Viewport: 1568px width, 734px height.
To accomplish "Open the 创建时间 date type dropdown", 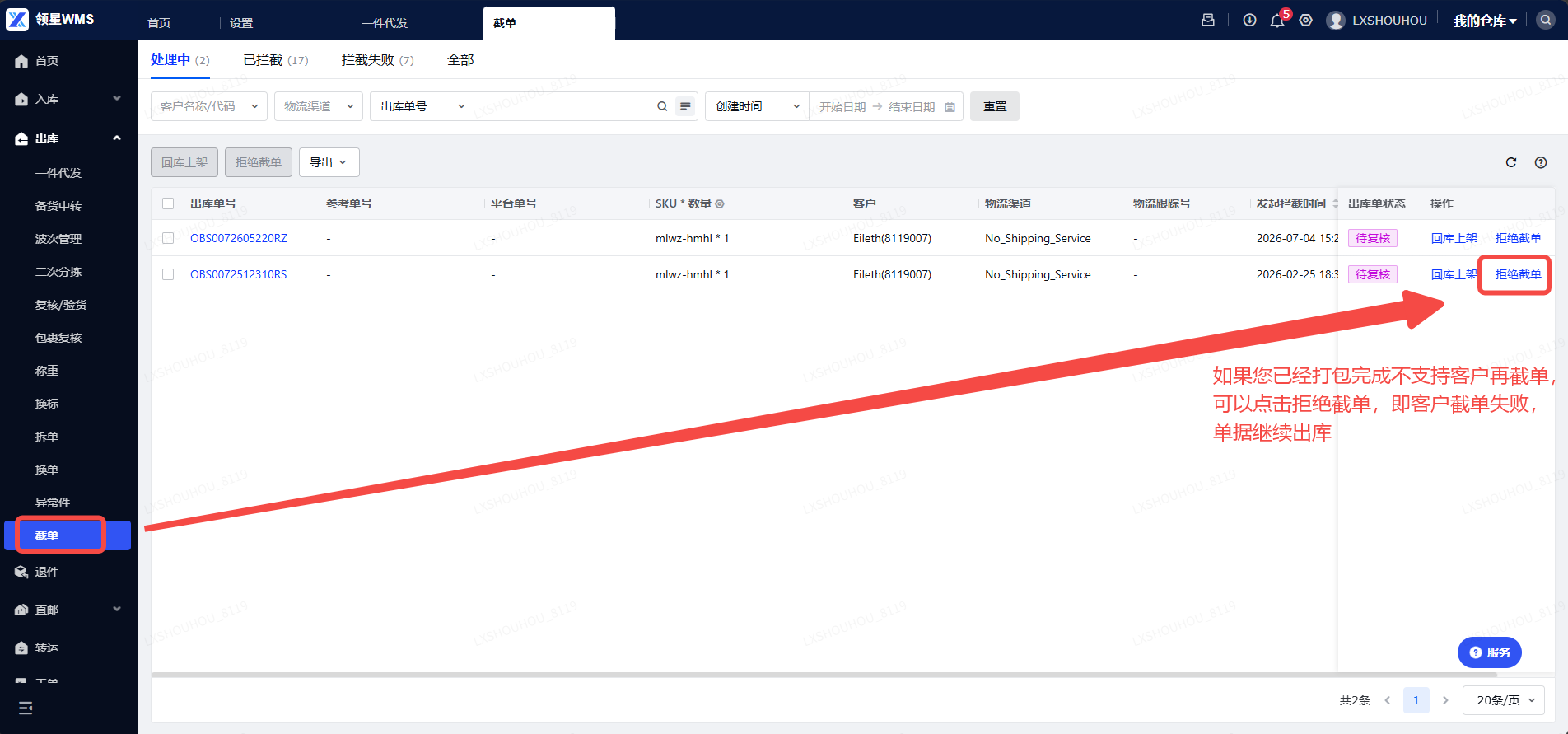I will 758,106.
